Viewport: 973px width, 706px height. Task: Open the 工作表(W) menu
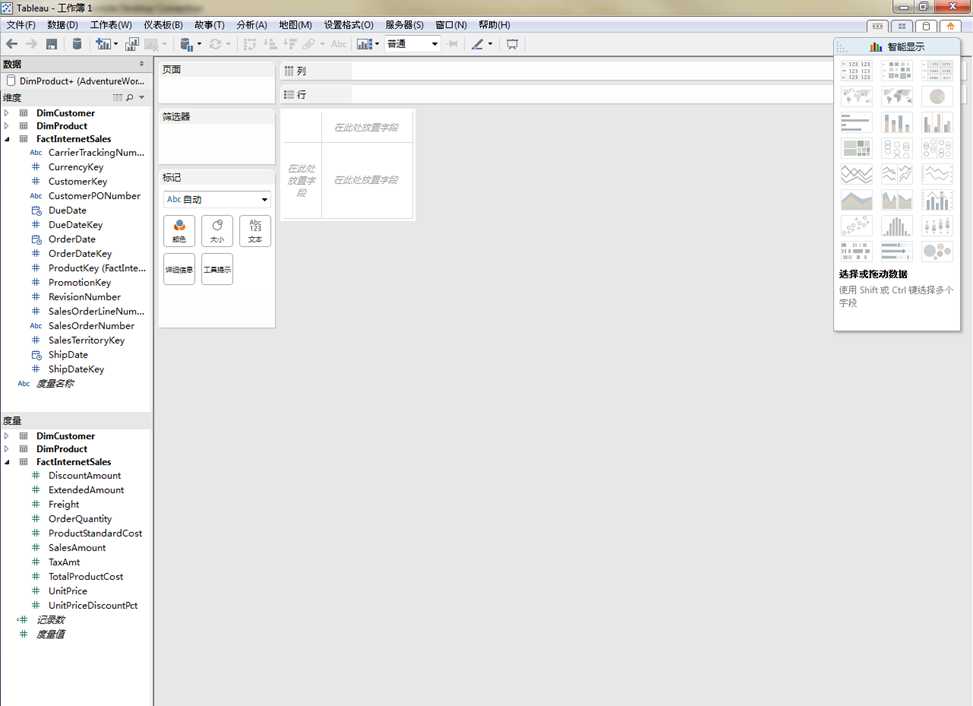point(111,25)
